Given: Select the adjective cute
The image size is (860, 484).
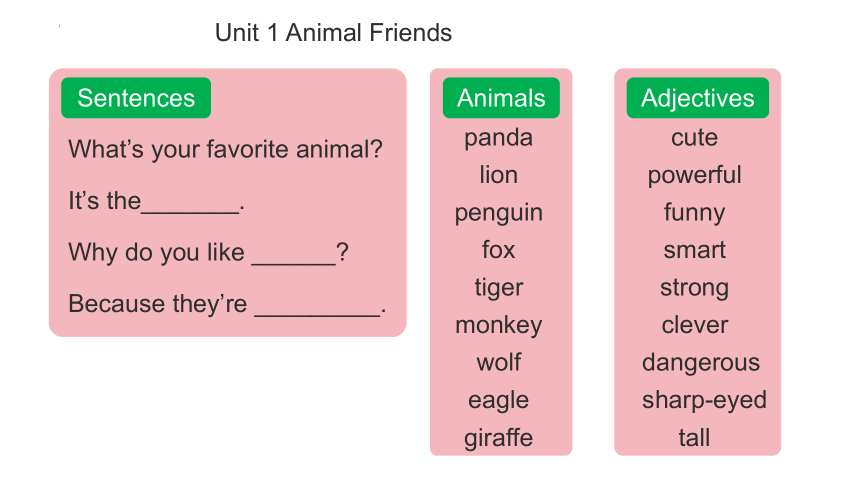Looking at the screenshot, I should point(694,137).
